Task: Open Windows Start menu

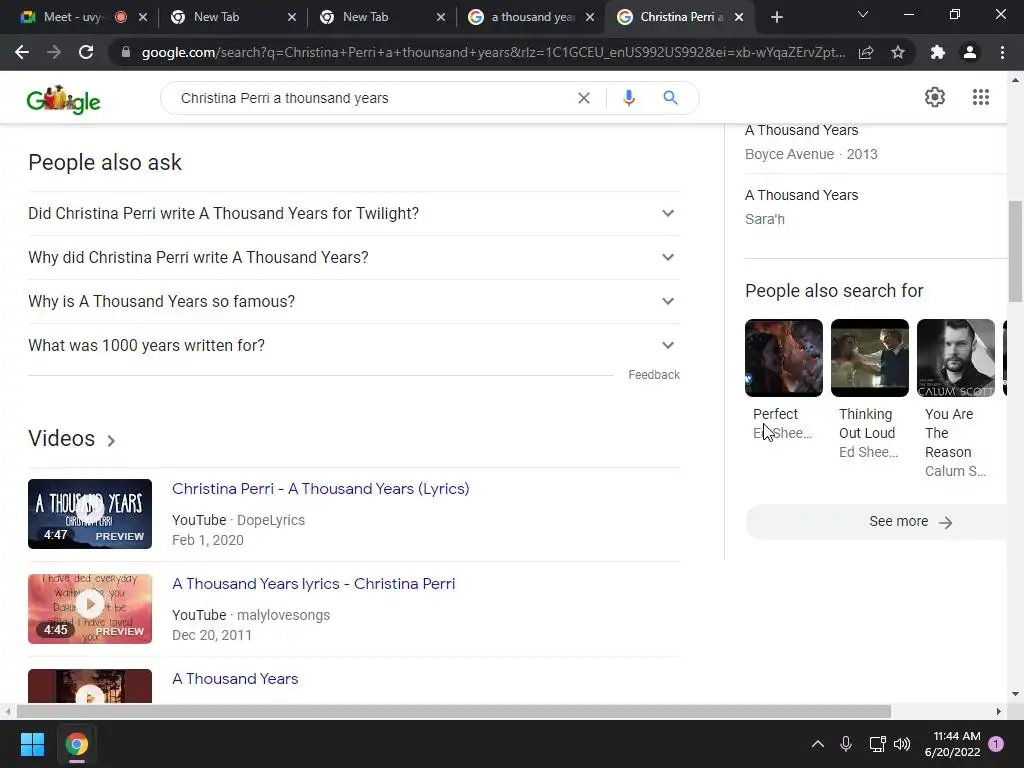Action: 32,744
